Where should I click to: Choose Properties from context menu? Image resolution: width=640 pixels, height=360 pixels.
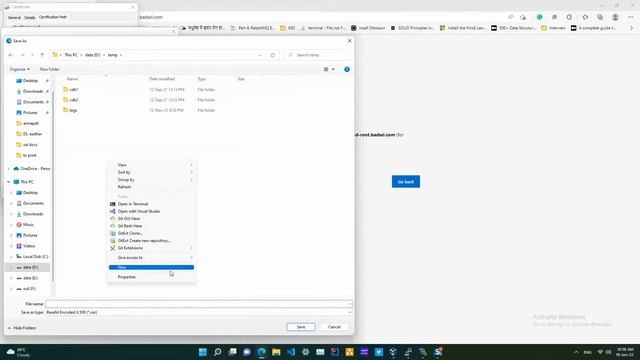pyautogui.click(x=151, y=277)
